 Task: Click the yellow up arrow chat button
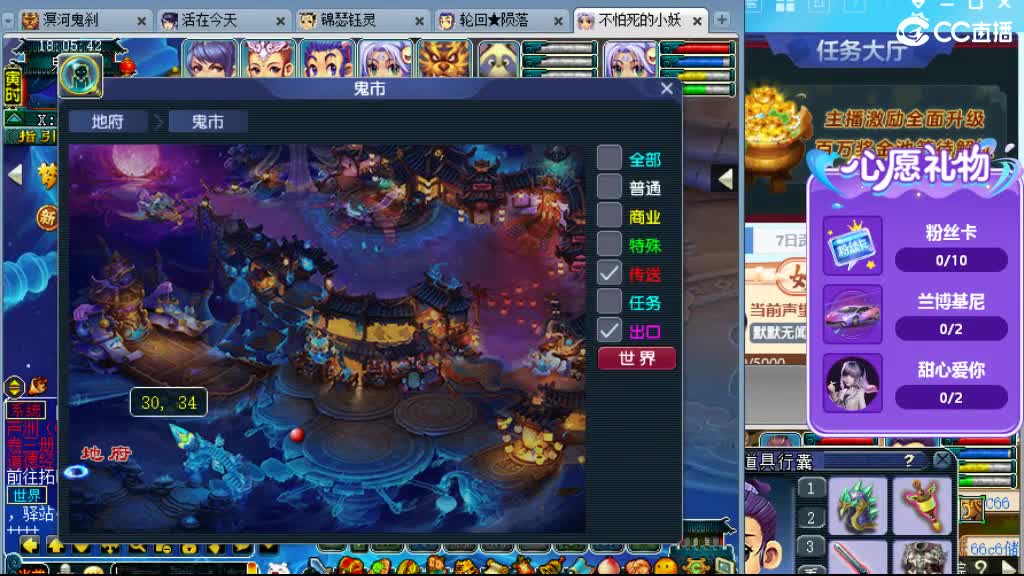coord(56,546)
